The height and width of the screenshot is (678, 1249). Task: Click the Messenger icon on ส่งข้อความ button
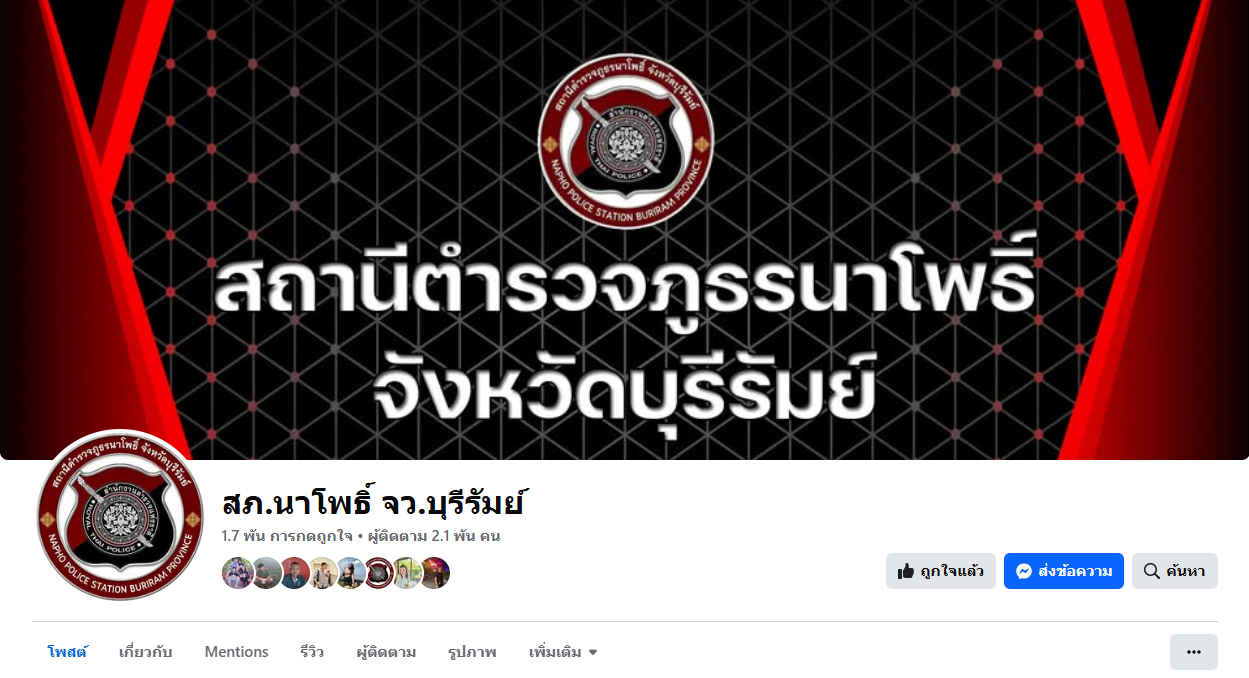[x=1023, y=571]
